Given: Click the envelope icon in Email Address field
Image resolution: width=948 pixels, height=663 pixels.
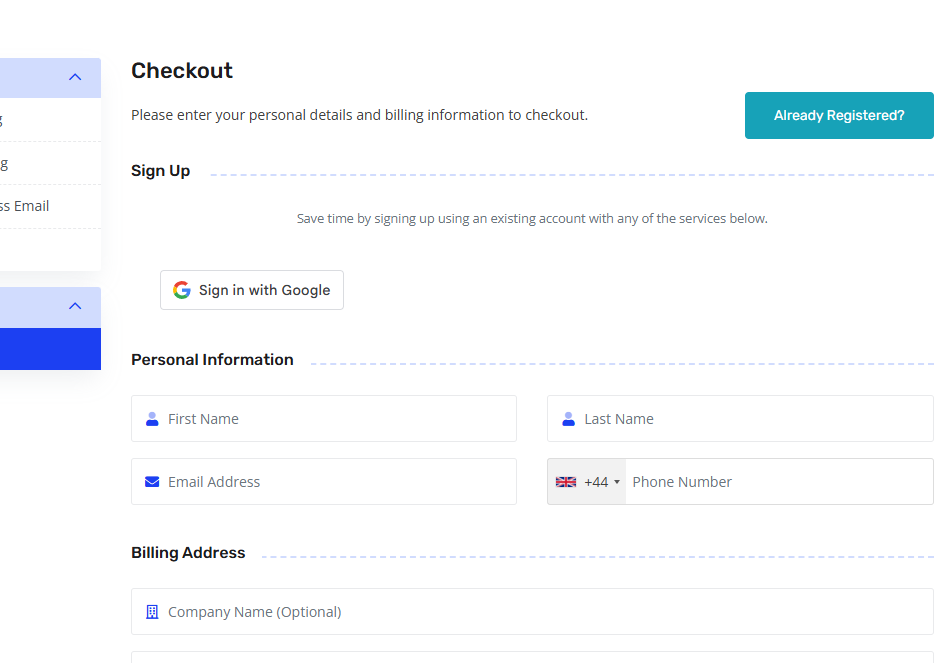Looking at the screenshot, I should click(x=152, y=482).
